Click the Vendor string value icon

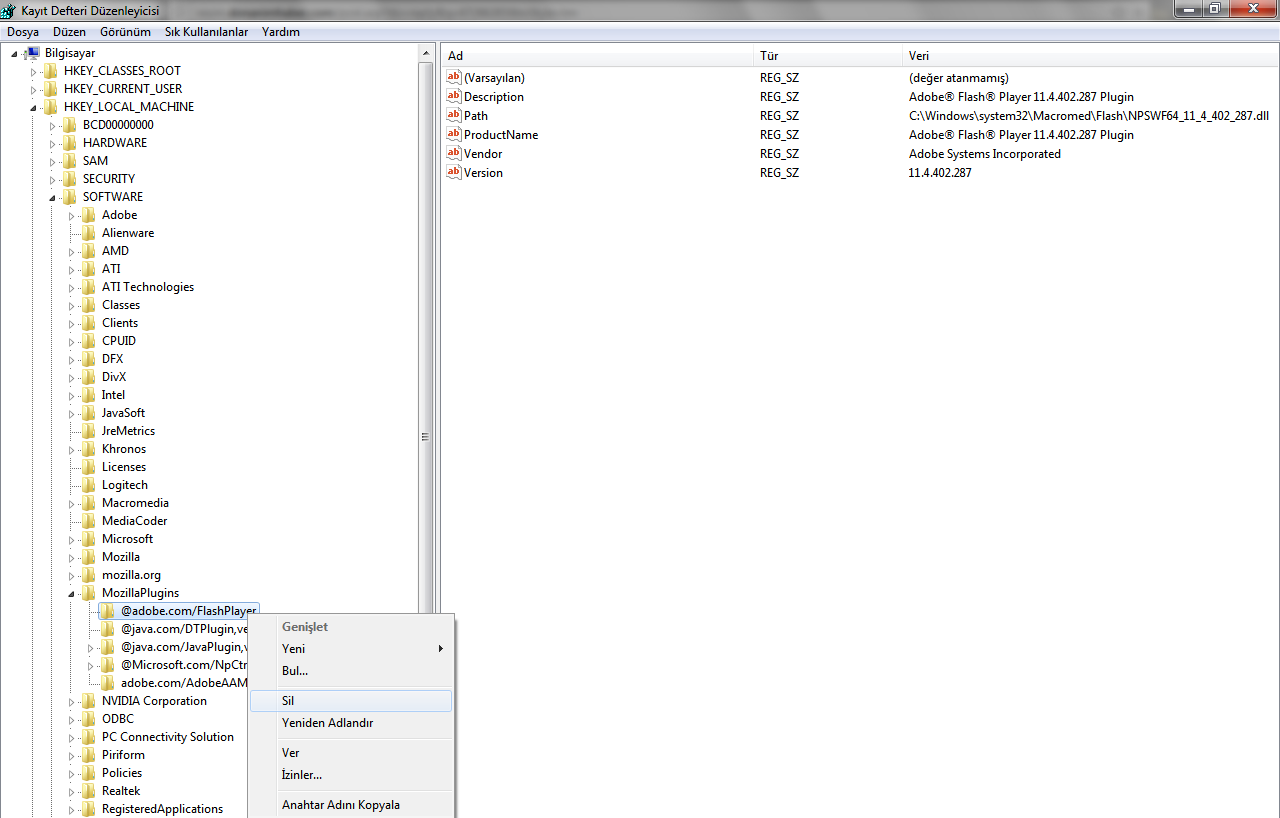click(x=454, y=153)
